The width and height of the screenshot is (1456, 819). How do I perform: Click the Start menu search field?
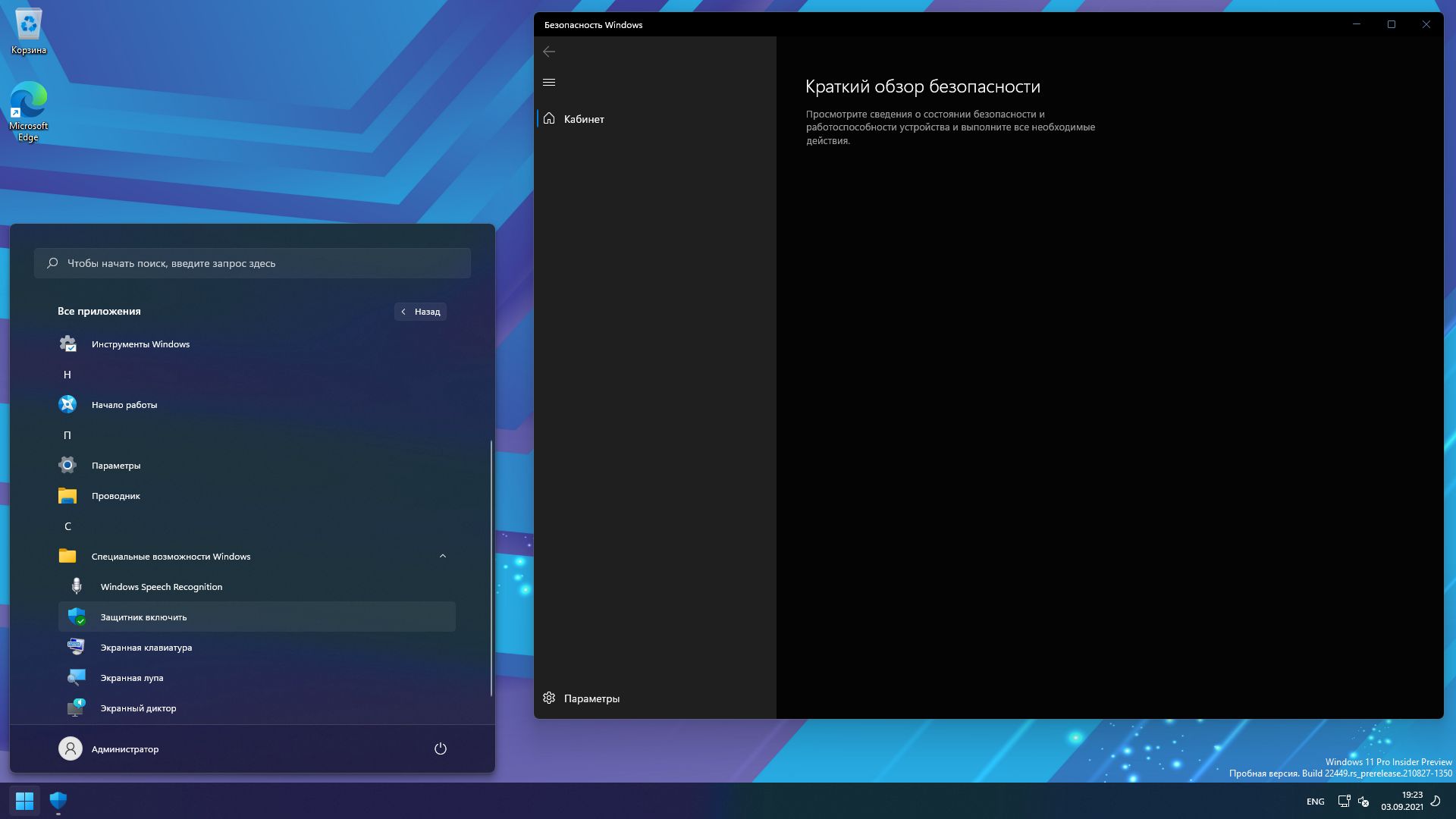click(252, 263)
